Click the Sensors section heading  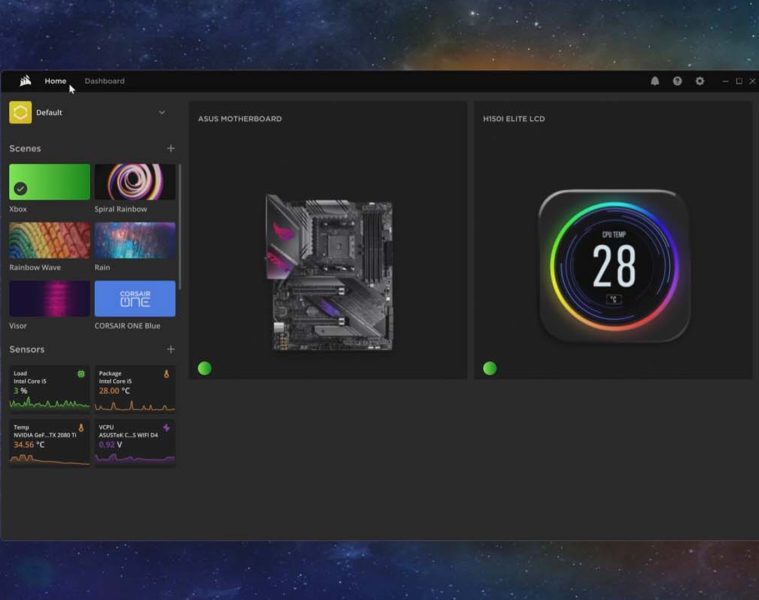click(27, 349)
